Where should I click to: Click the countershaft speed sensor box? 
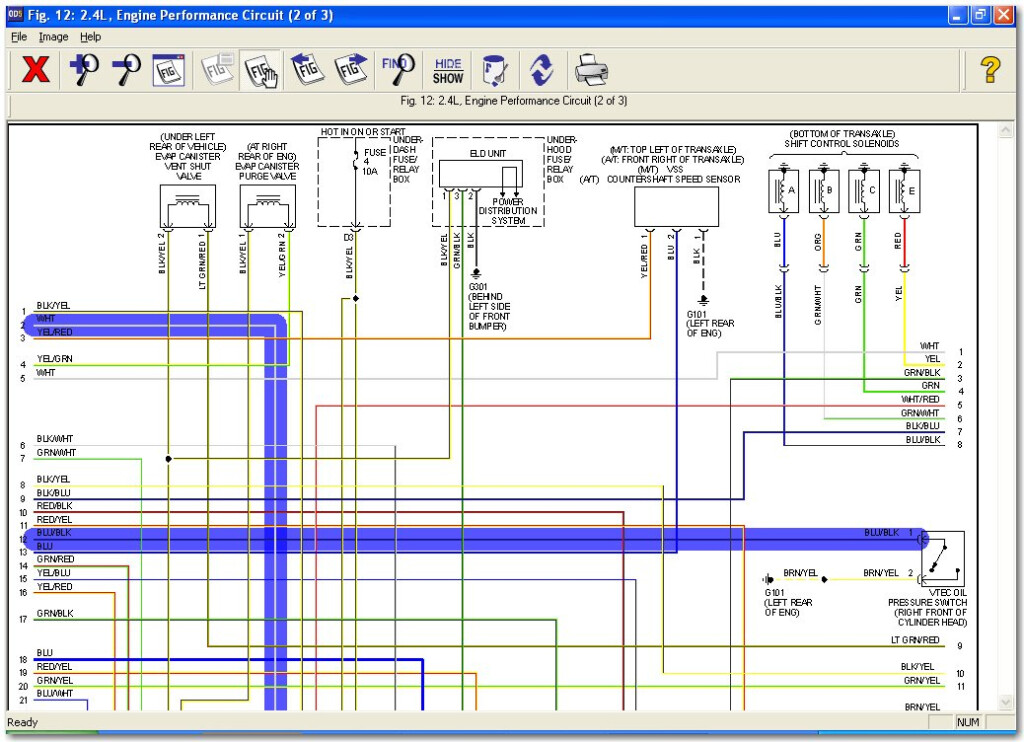676,206
